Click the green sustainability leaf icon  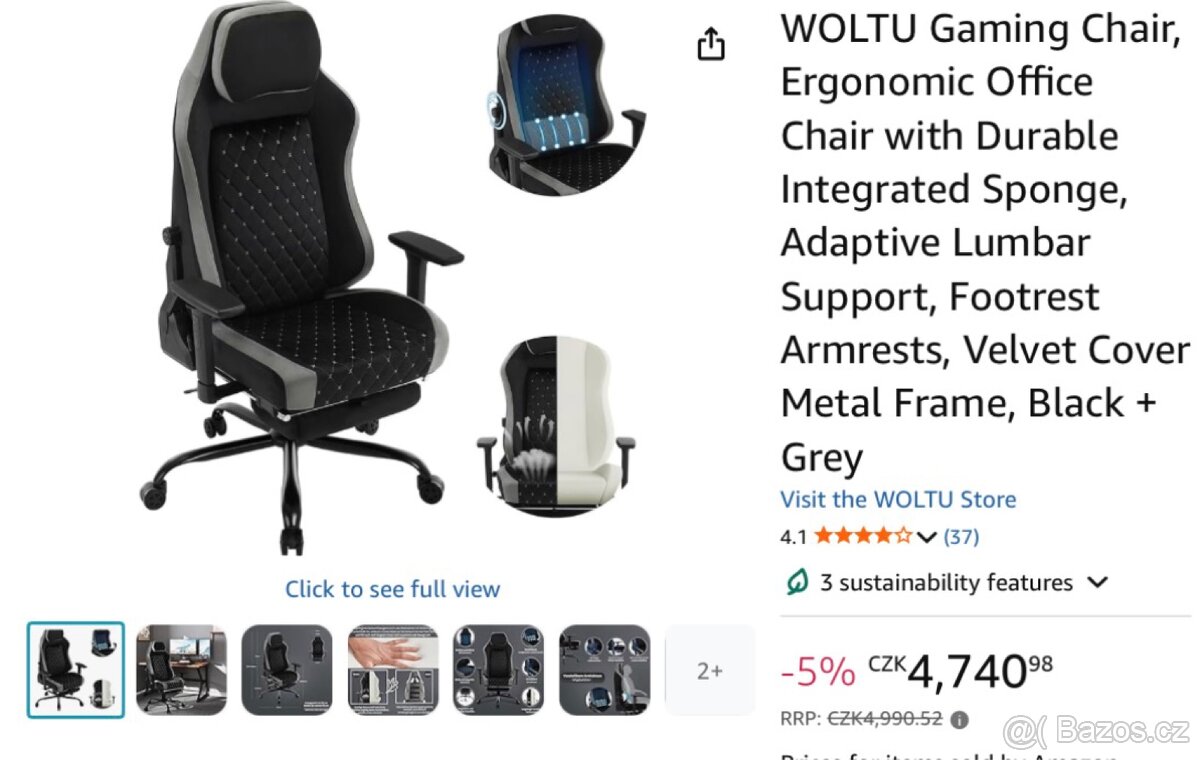796,582
